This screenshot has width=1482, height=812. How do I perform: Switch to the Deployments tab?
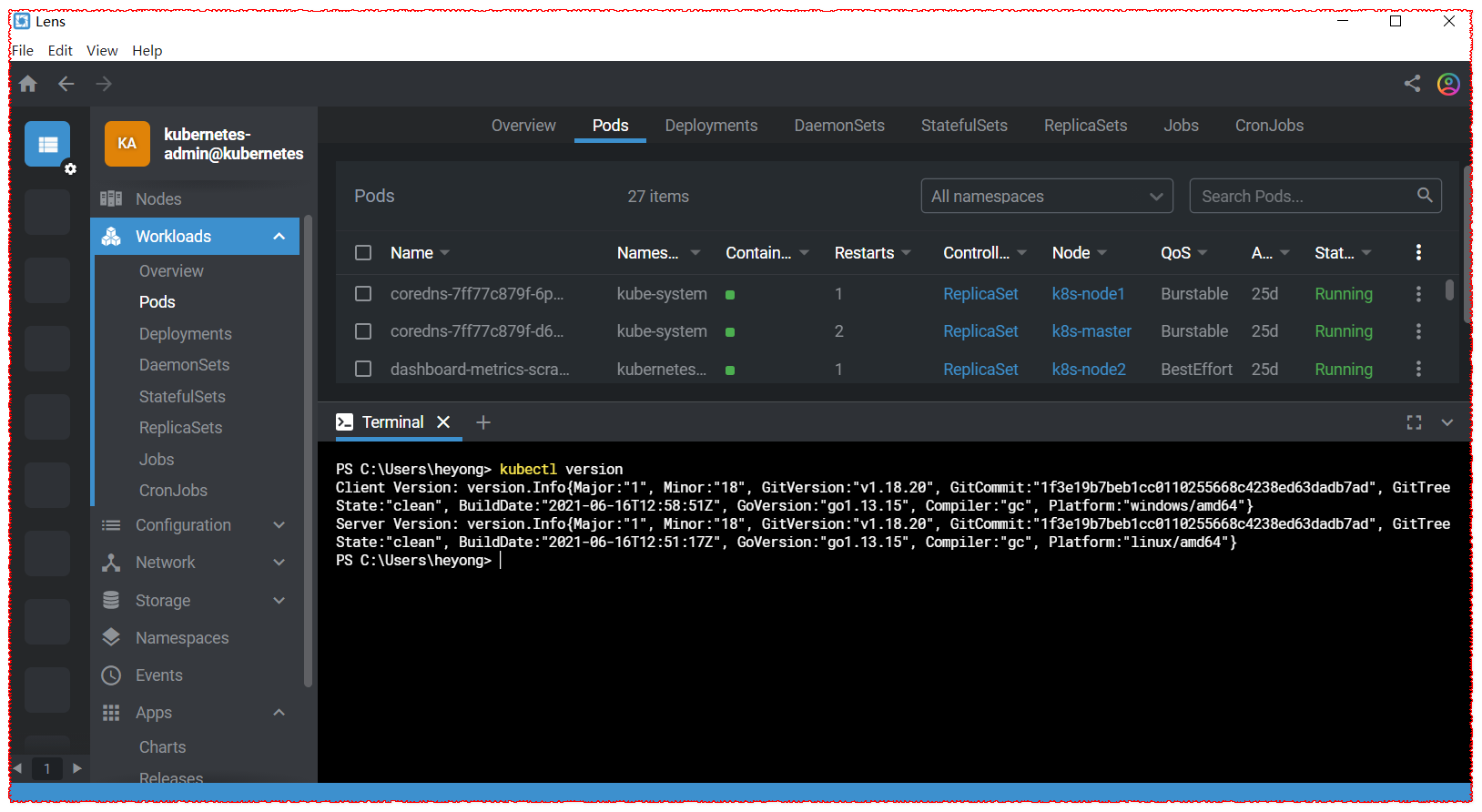click(711, 126)
